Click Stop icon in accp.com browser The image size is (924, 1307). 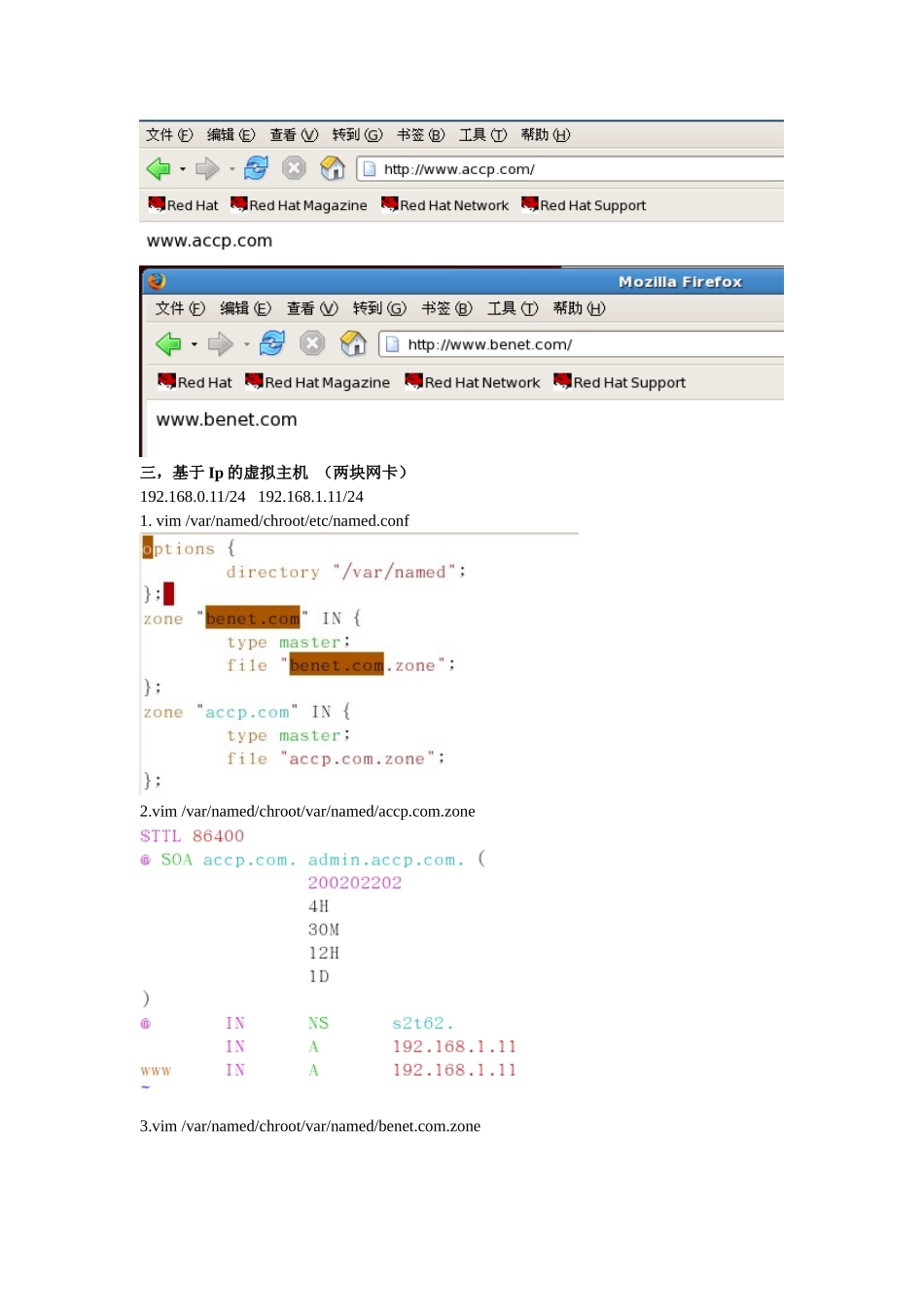coord(294,168)
